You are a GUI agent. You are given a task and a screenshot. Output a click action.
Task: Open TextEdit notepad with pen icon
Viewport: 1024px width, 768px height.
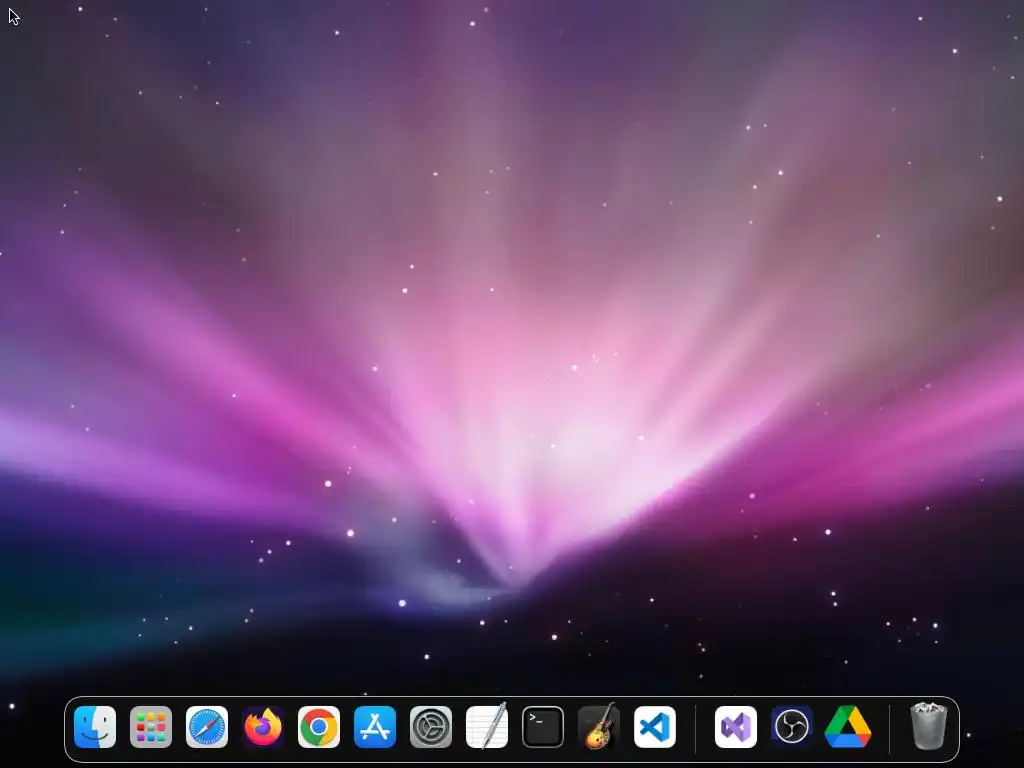[487, 726]
